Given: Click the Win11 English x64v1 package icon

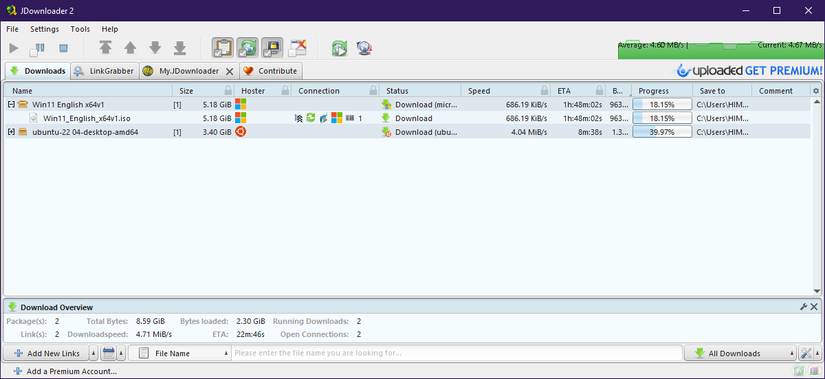Looking at the screenshot, I should (22, 105).
